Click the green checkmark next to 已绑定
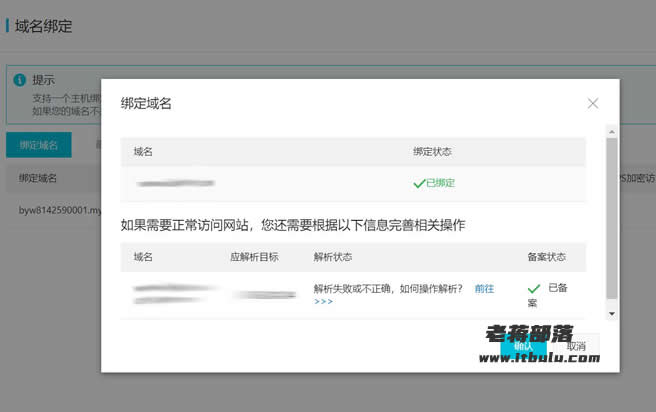 pos(419,184)
